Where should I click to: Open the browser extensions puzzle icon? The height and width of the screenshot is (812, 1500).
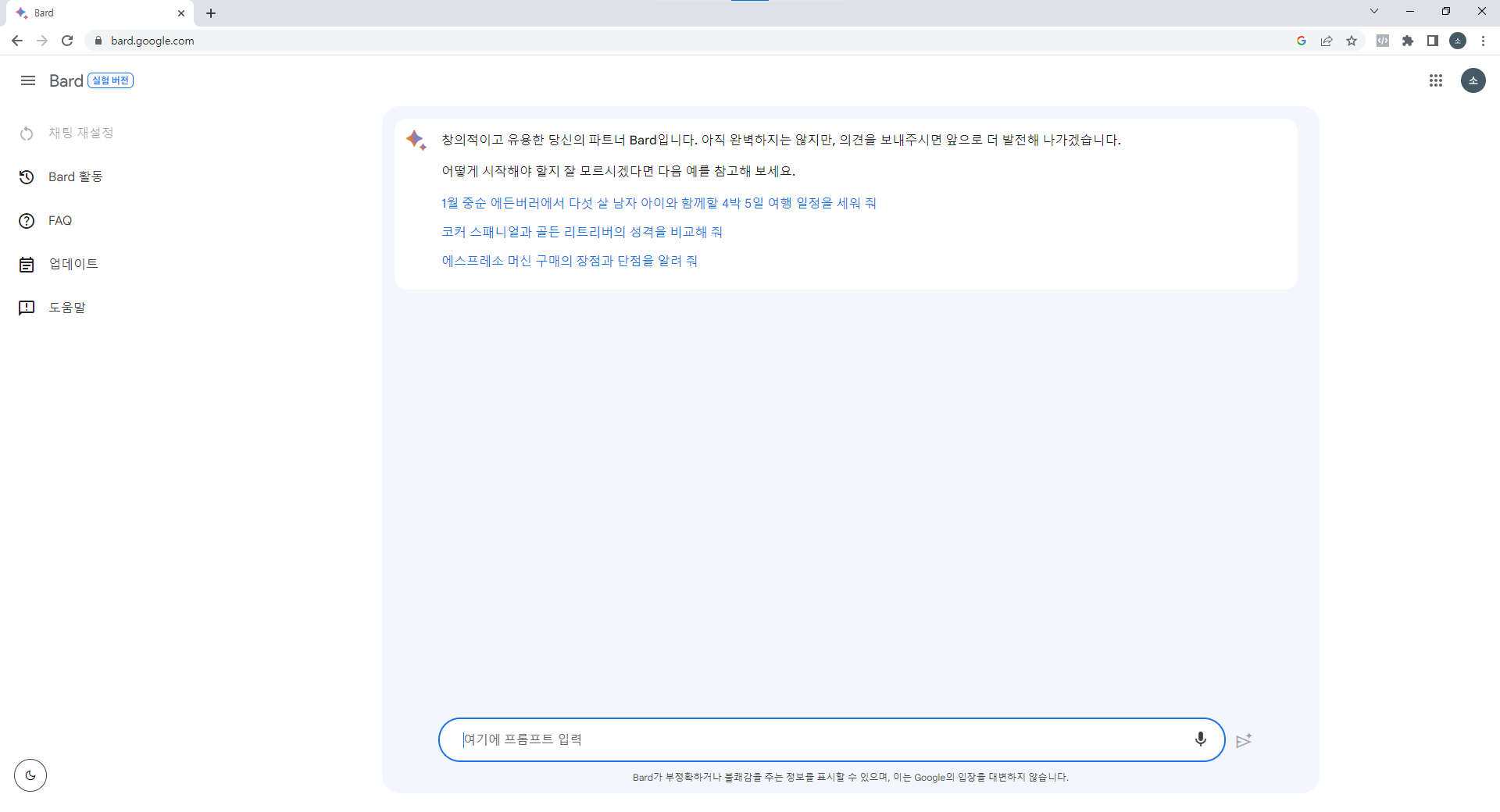point(1408,41)
